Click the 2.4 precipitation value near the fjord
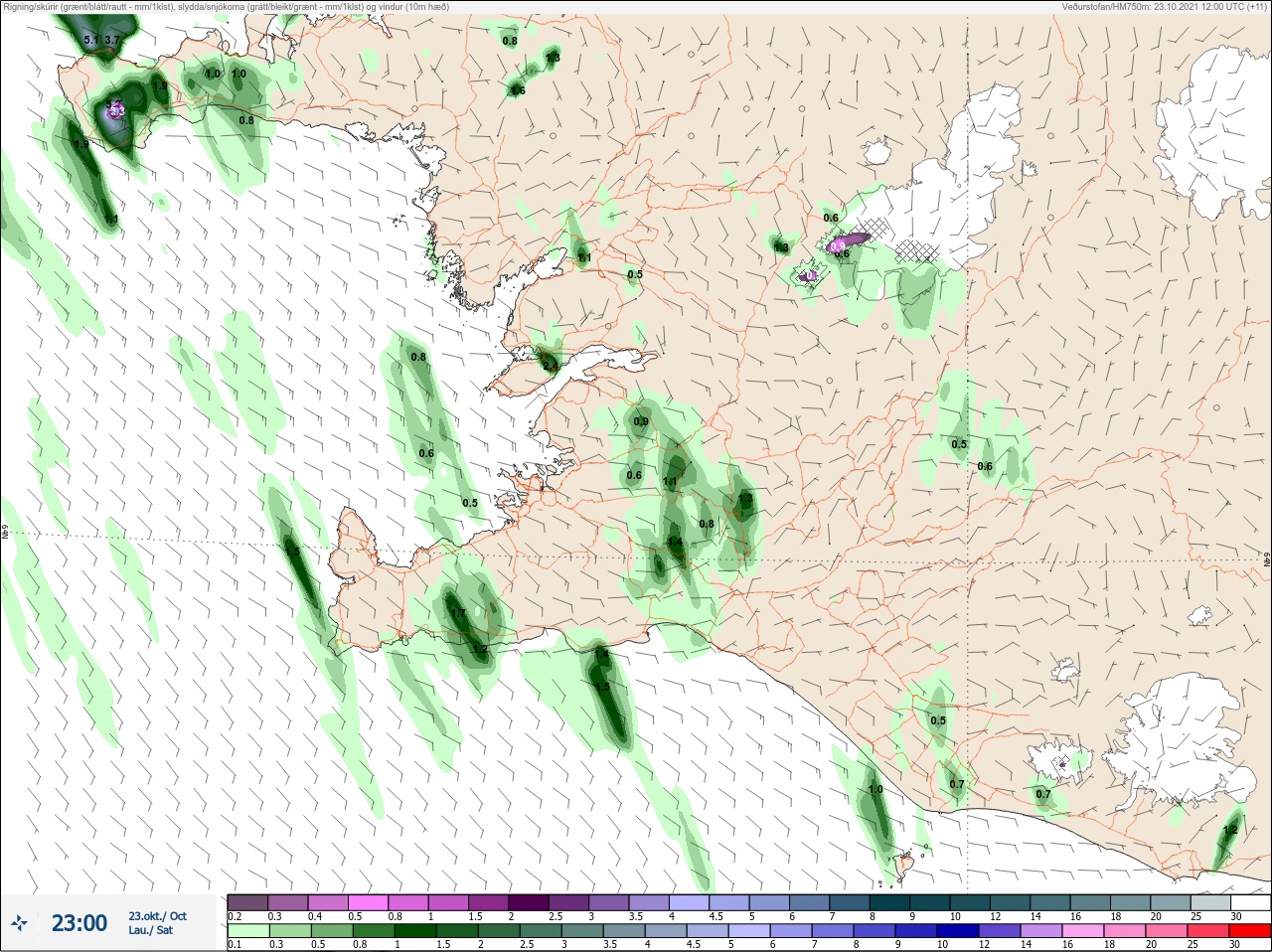 pyautogui.click(x=551, y=366)
